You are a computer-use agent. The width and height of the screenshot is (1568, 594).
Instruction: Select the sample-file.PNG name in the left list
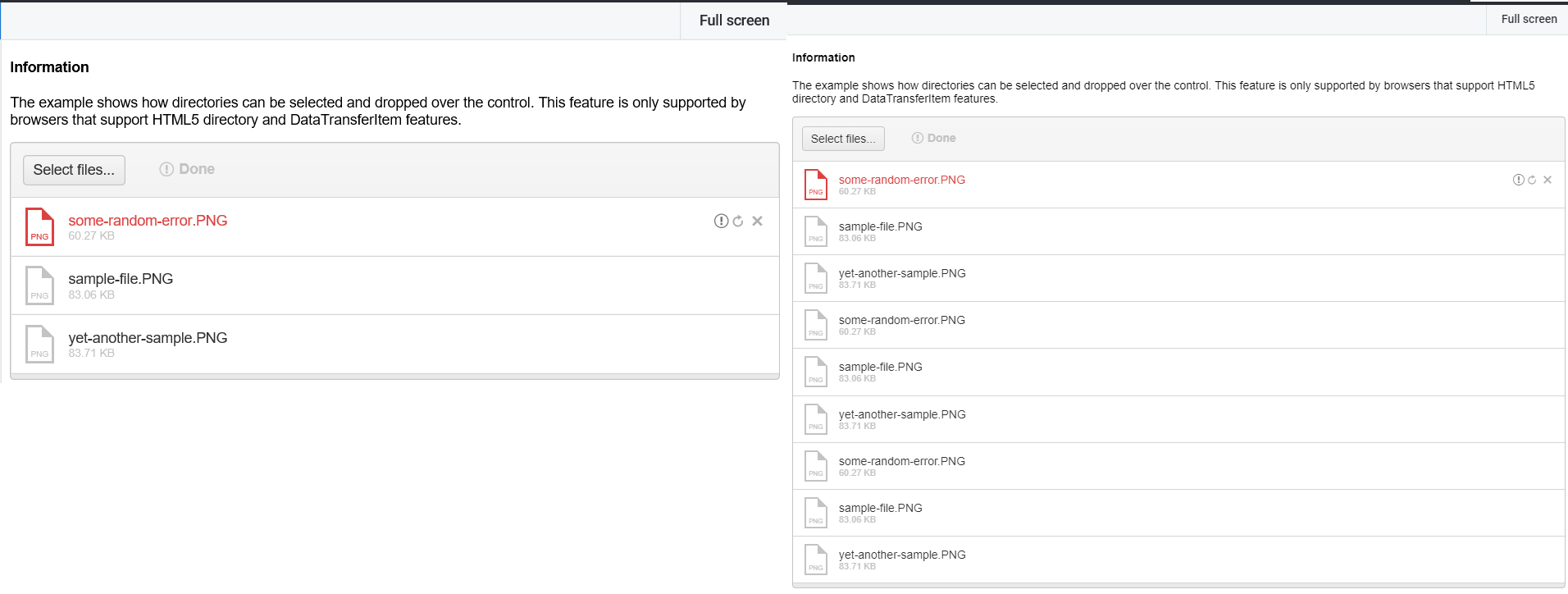point(121,279)
